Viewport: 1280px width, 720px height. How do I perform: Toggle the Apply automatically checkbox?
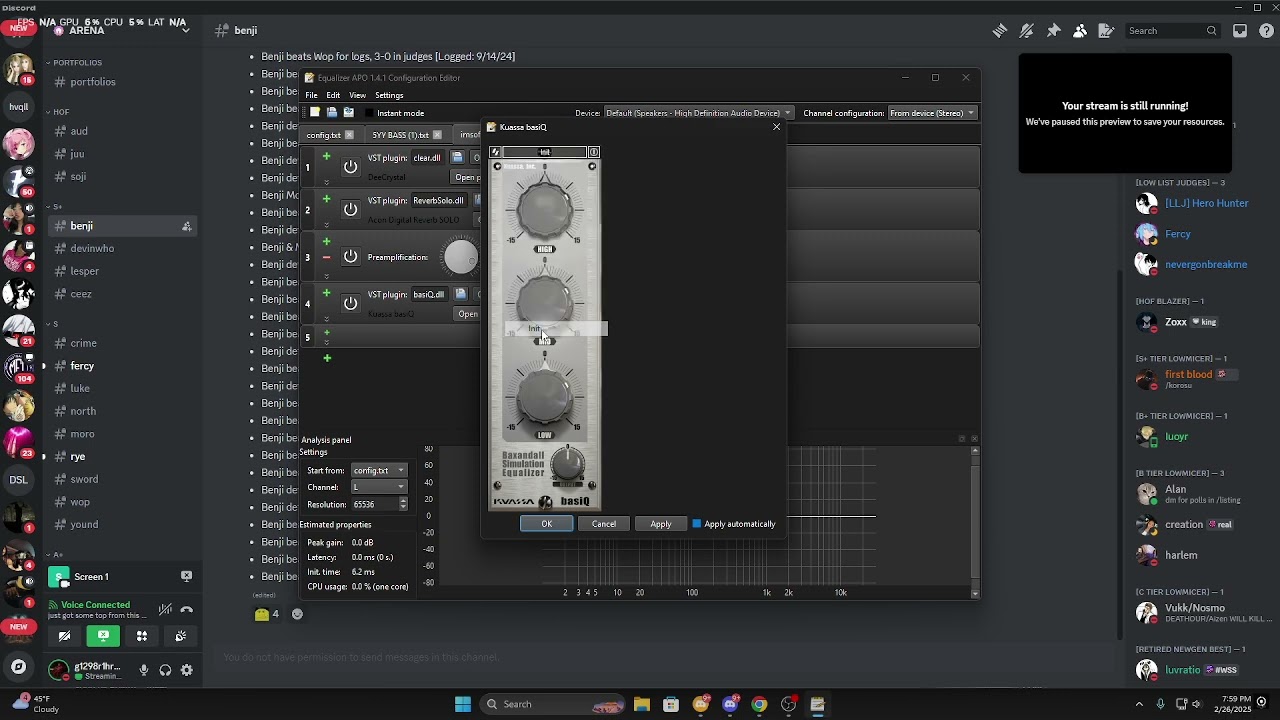697,524
